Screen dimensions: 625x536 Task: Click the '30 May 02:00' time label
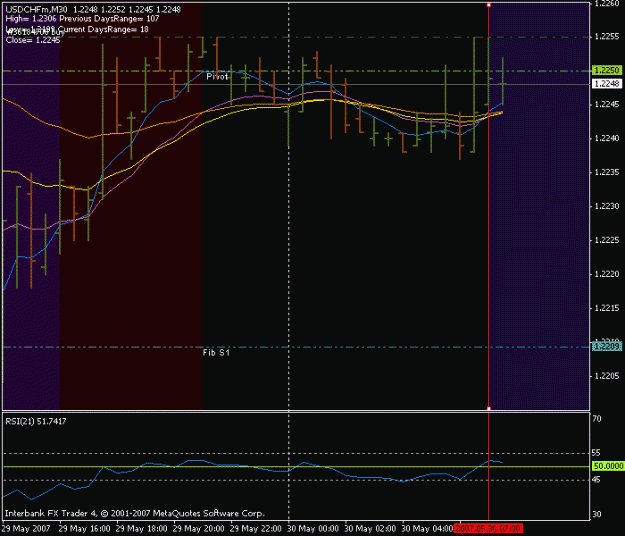tap(370, 529)
